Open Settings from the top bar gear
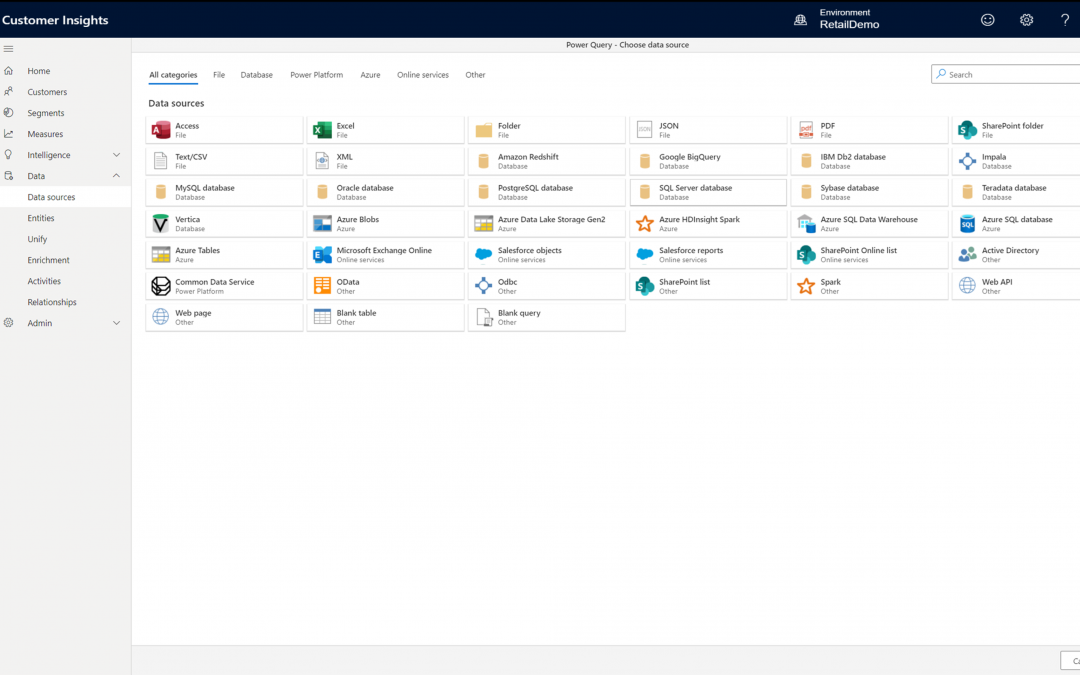Viewport: 1080px width, 675px height. point(1026,19)
